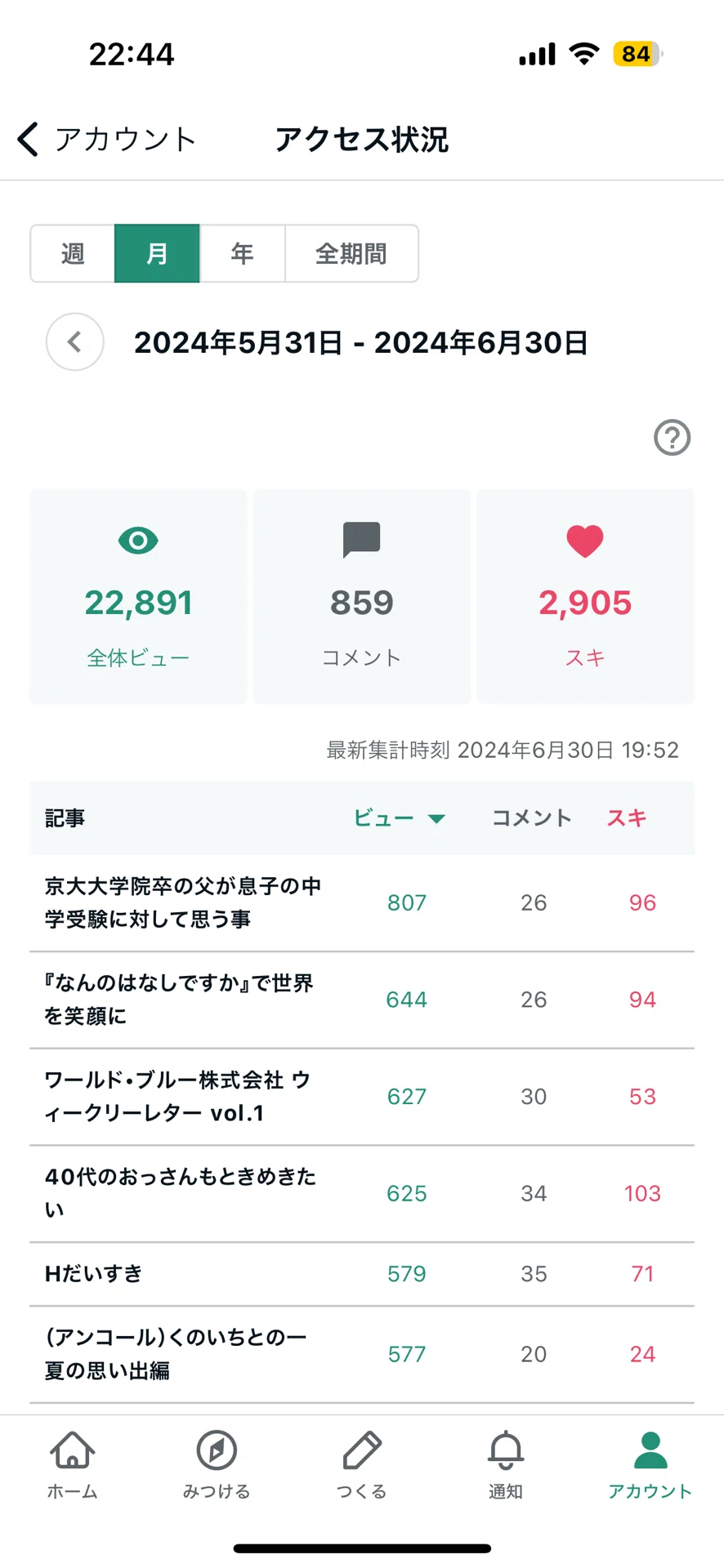Sort the article list by コメント

pyautogui.click(x=532, y=818)
